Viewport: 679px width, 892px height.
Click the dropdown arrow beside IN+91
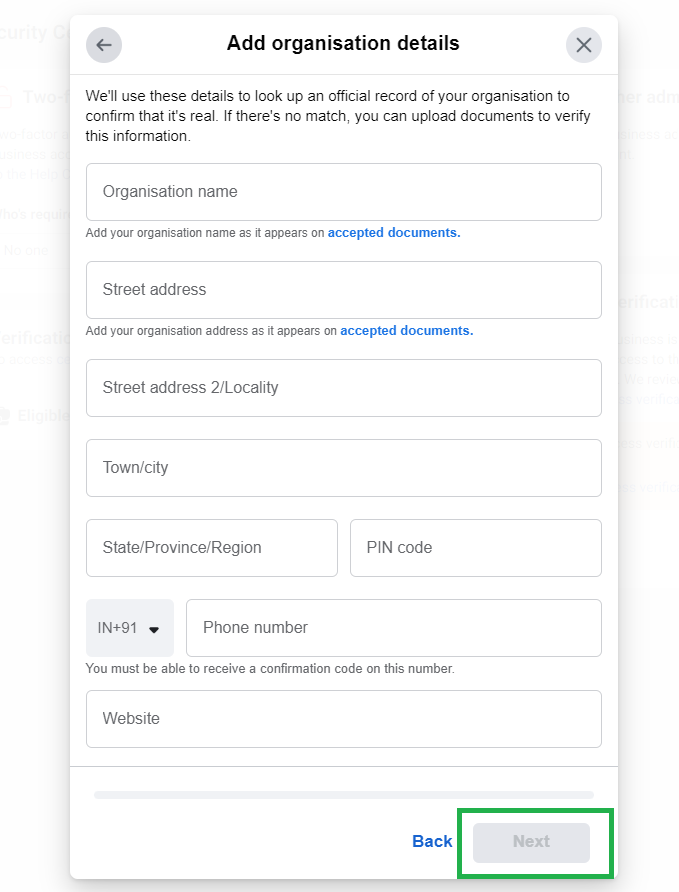tap(154, 629)
